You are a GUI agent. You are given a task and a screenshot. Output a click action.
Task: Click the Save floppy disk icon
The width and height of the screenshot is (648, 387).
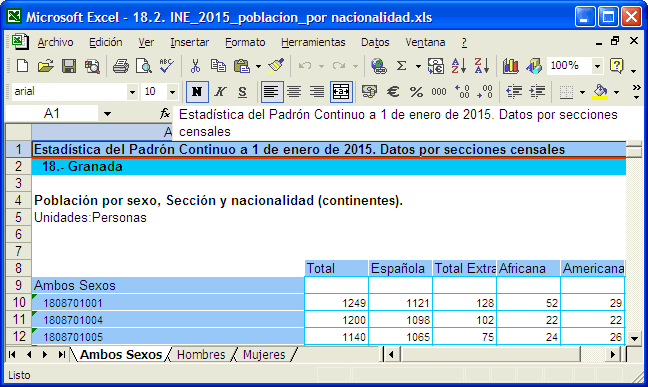pos(69,66)
